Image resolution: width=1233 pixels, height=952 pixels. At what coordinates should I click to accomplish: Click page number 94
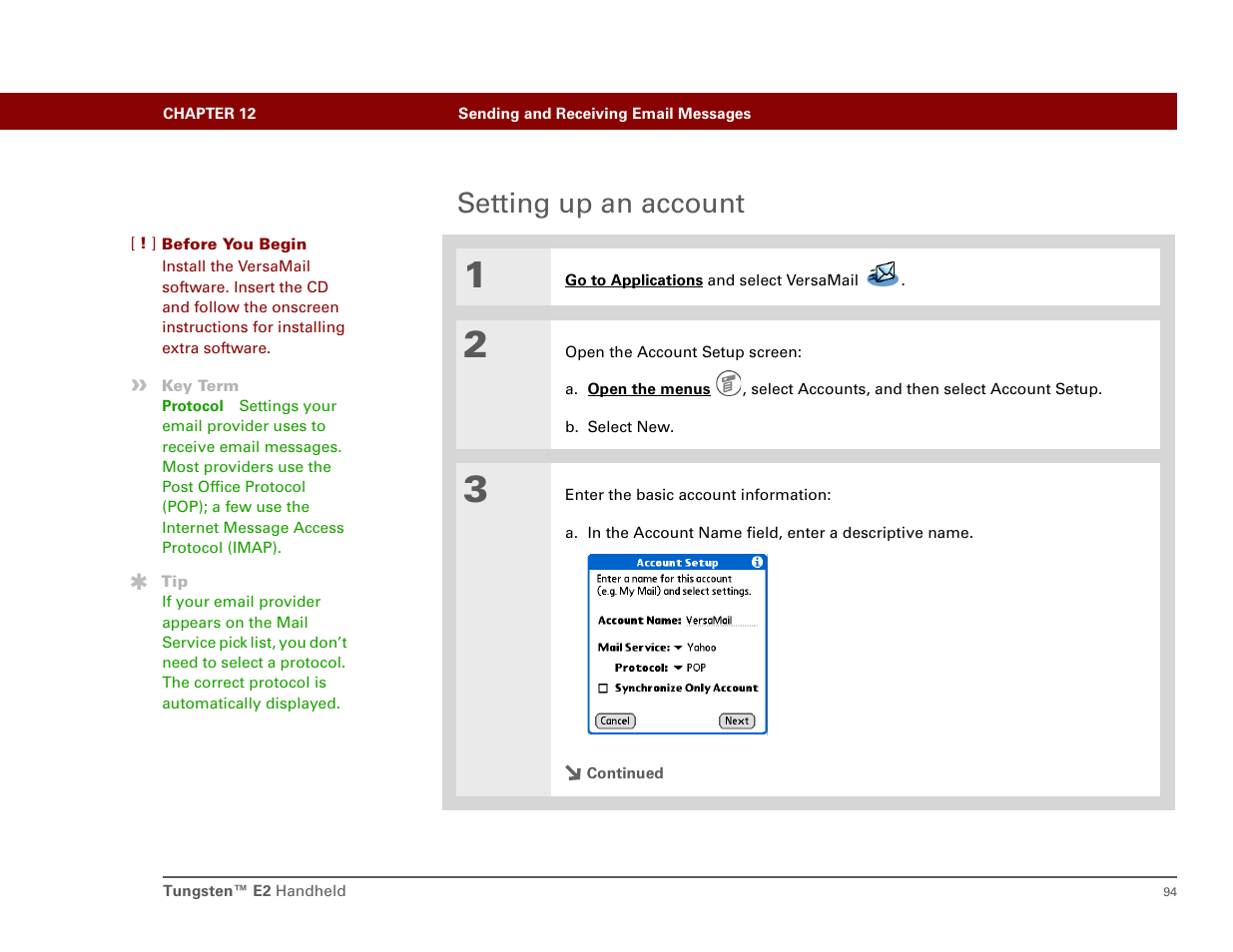[1170, 892]
